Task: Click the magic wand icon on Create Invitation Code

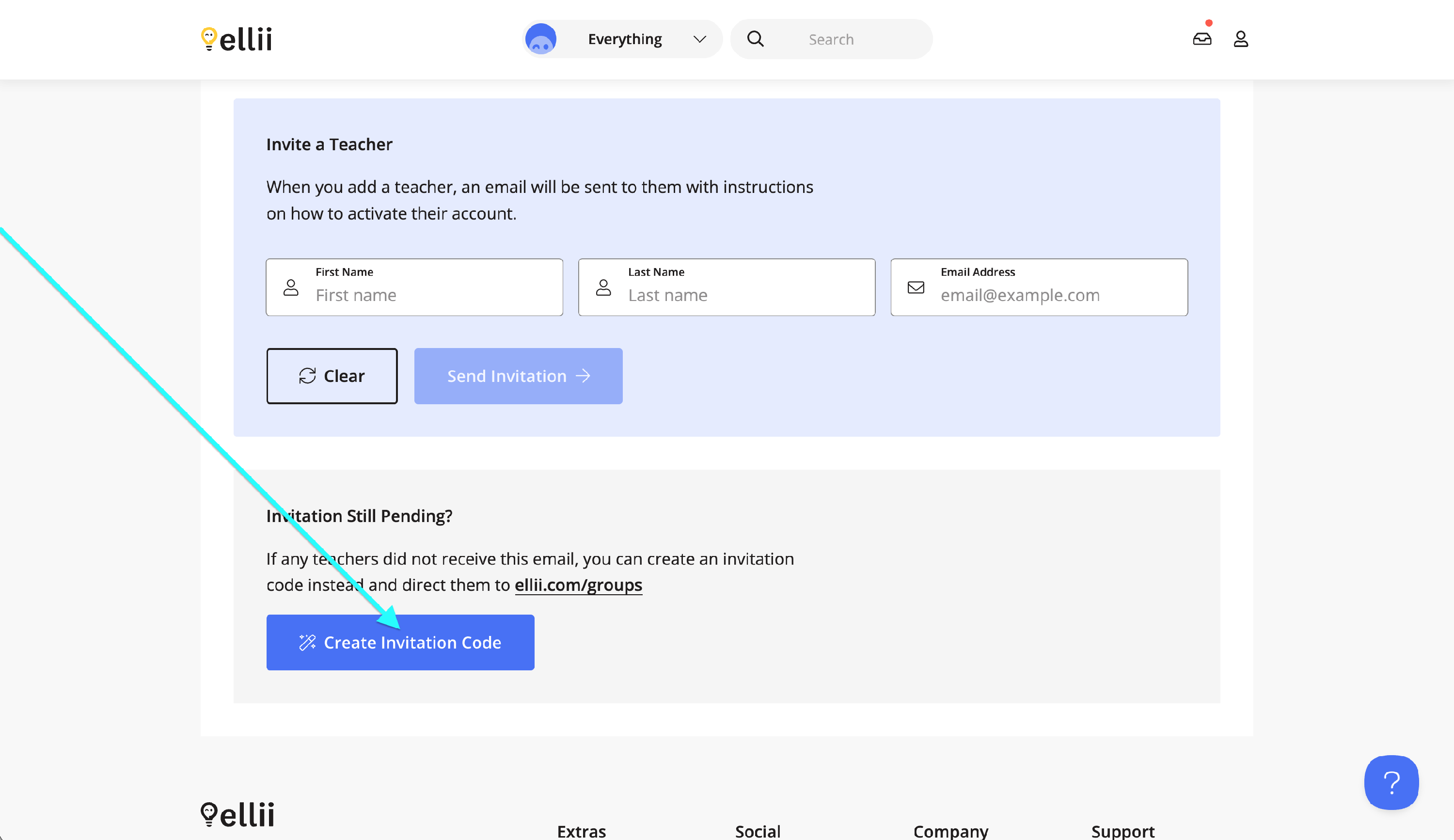Action: [307, 643]
